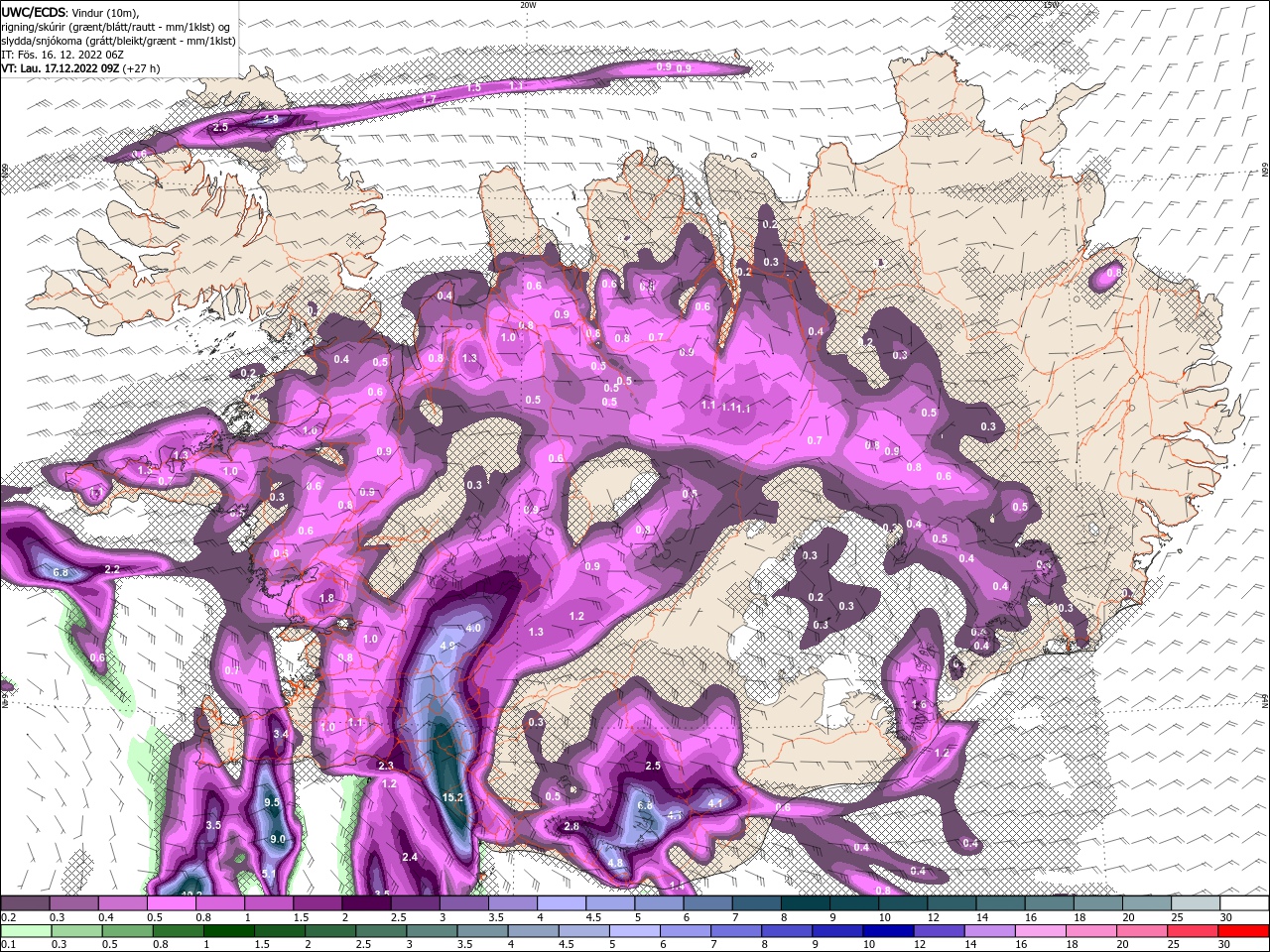Image resolution: width=1270 pixels, height=952 pixels.
Task: Click the 6.8 value near the western edge
Action: 61,572
